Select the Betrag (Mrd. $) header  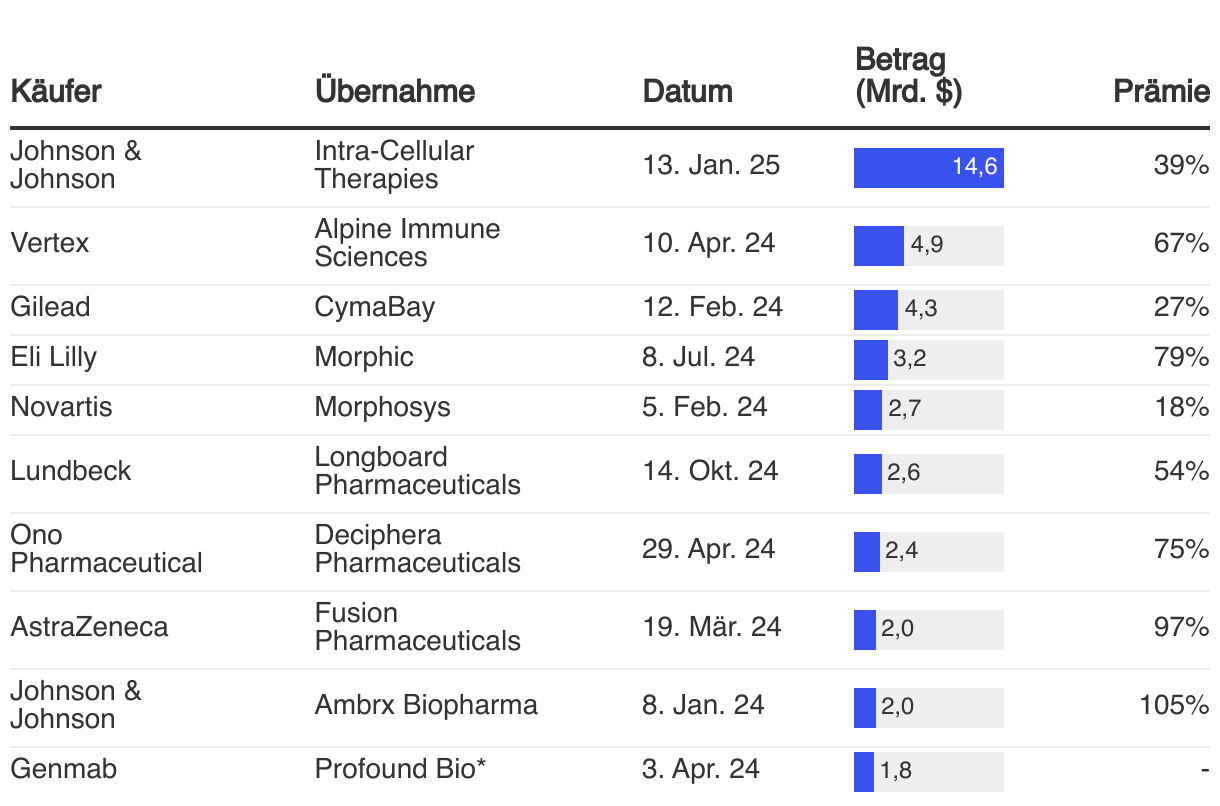908,76
